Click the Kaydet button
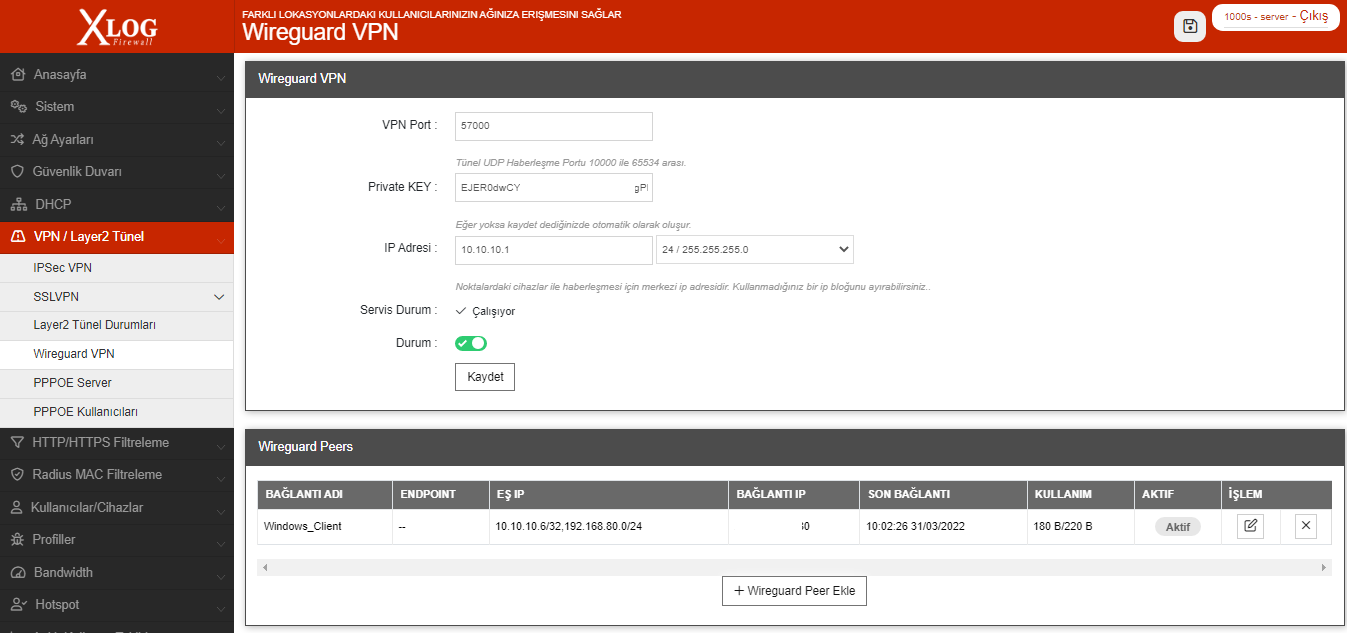This screenshot has height=633, width=1347. [x=485, y=377]
